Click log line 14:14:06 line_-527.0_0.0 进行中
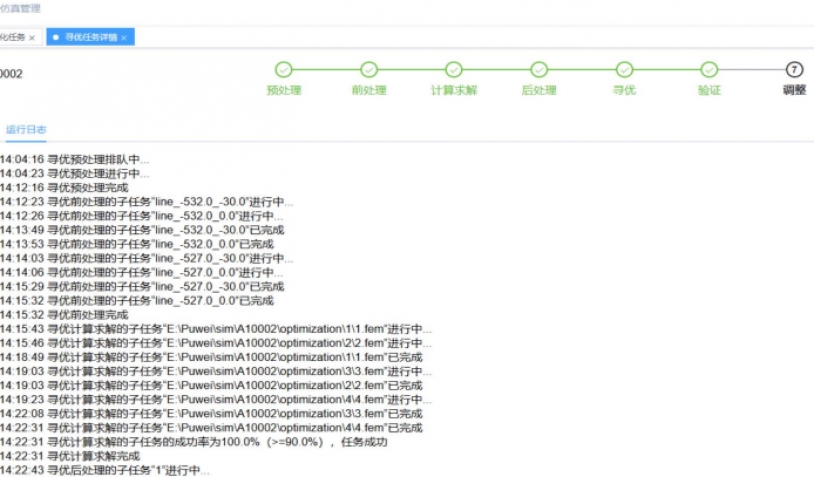Viewport: 814px width, 477px height. point(141,272)
